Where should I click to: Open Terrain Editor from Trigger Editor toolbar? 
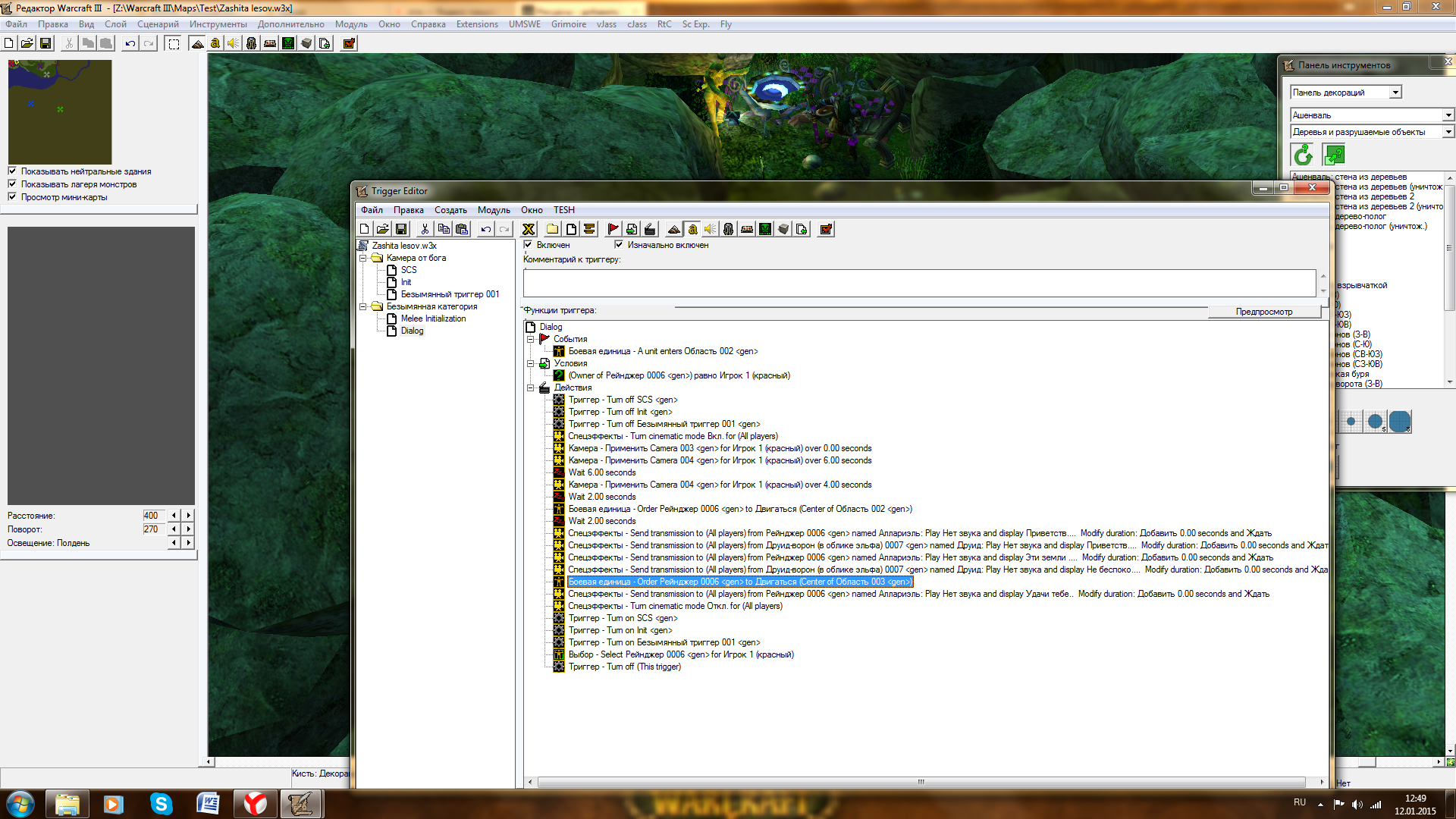(x=673, y=229)
